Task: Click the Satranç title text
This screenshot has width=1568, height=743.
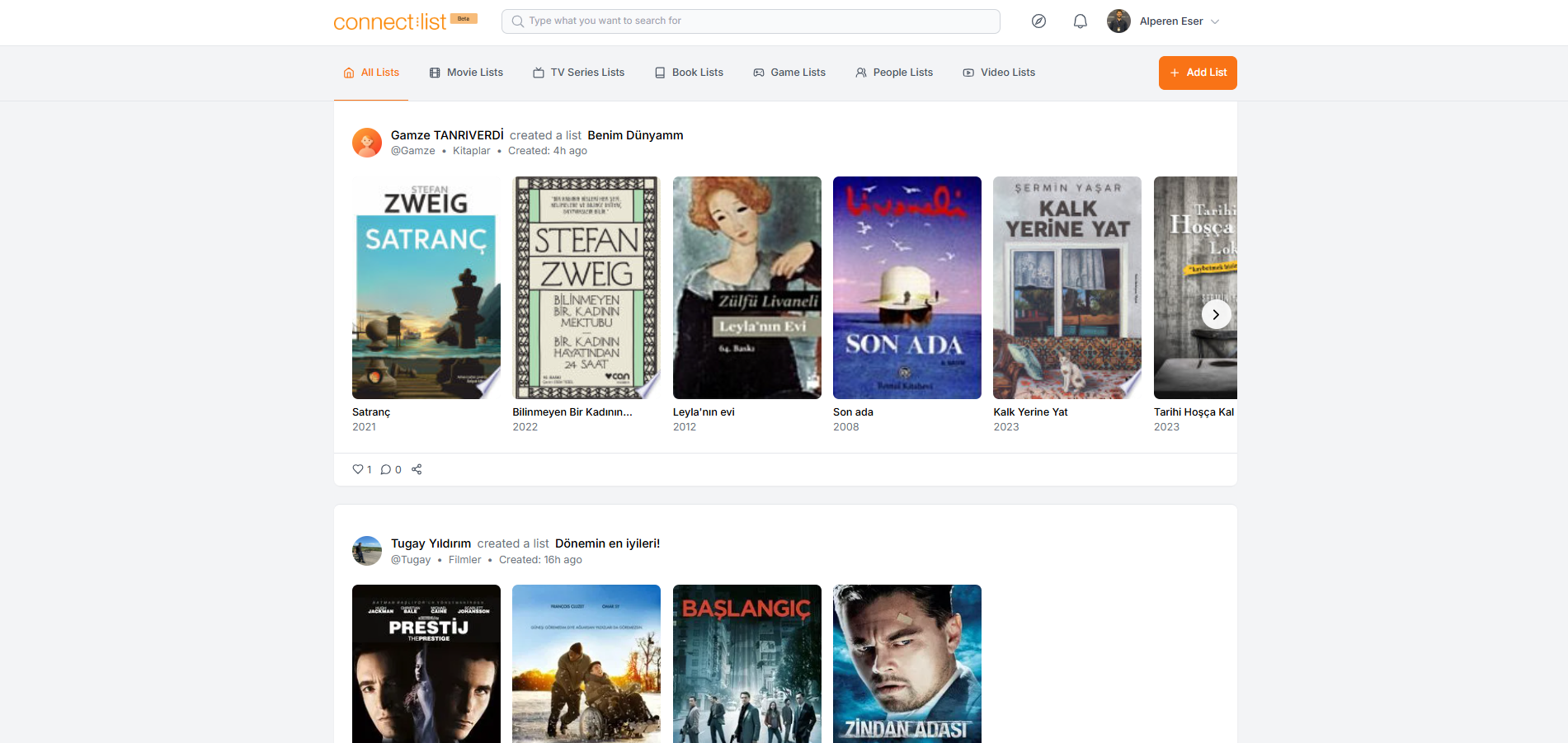Action: (x=371, y=412)
